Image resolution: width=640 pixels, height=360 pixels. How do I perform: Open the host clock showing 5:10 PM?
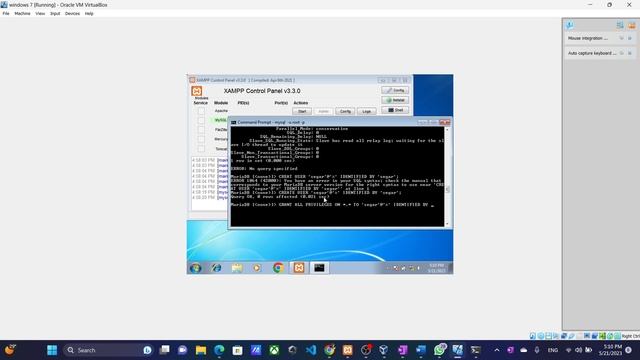click(610, 350)
